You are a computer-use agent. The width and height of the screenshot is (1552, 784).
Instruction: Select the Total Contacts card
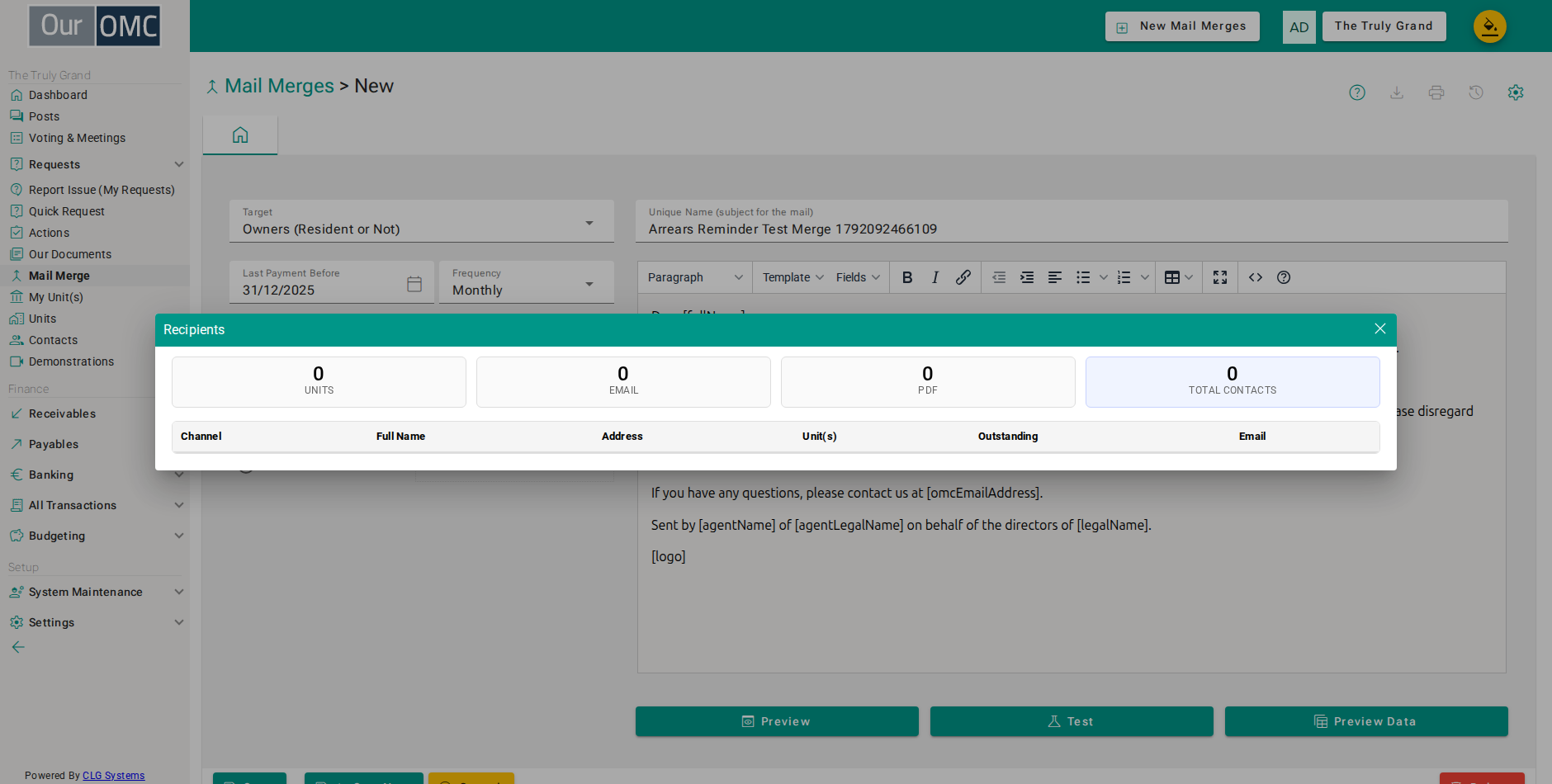[x=1233, y=382]
